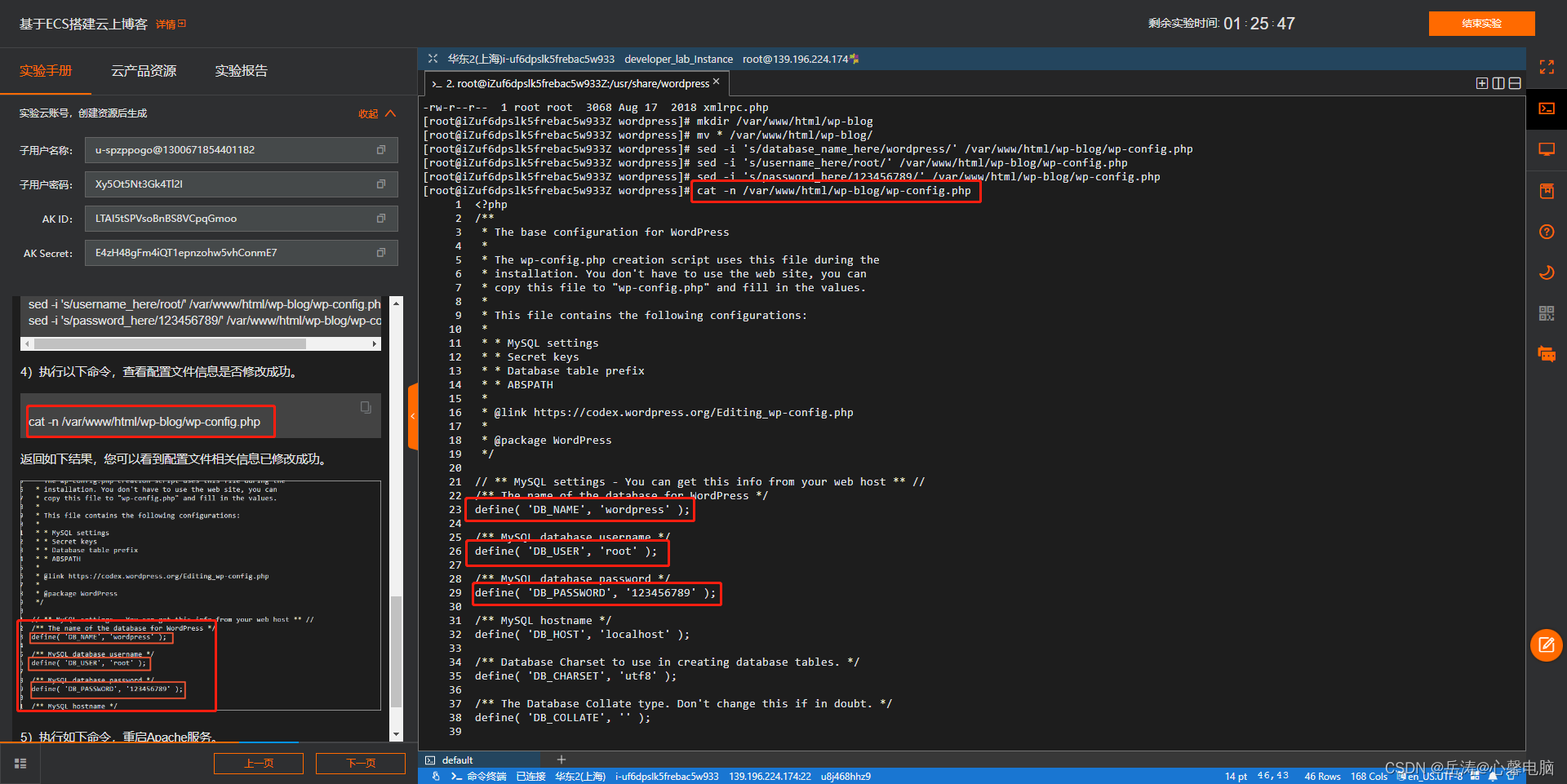This screenshot has height=784, width=1567.
Task: Click the bell notification icon in status bar
Action: pos(1493,777)
